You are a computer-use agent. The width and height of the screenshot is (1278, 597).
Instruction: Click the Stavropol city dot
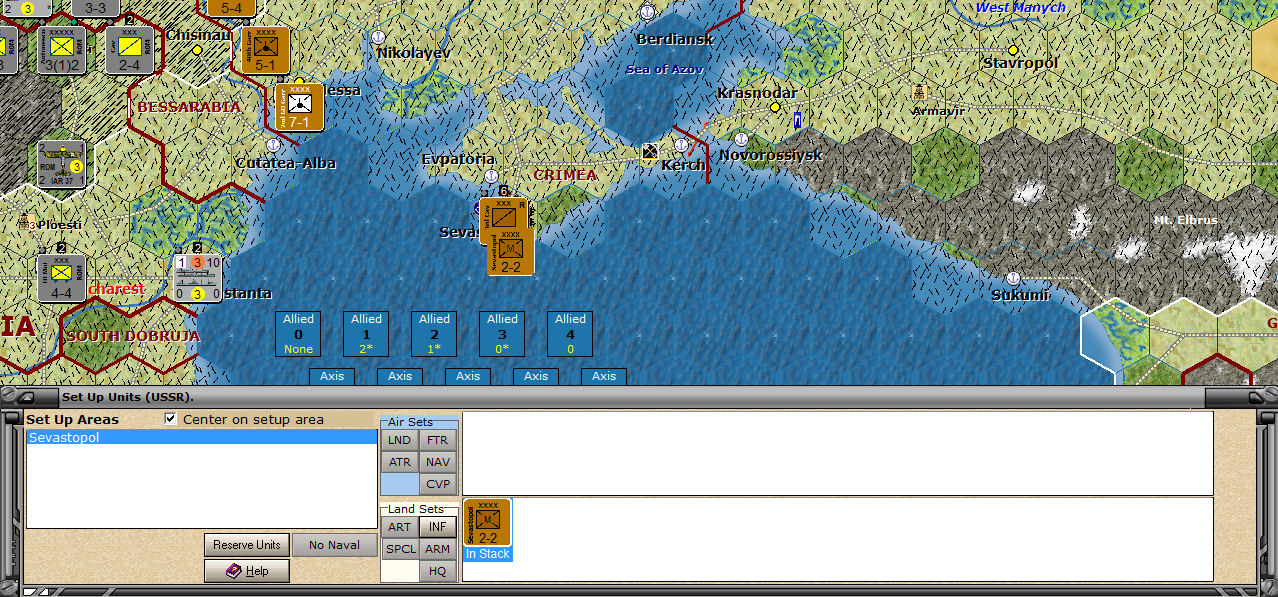click(x=1013, y=49)
